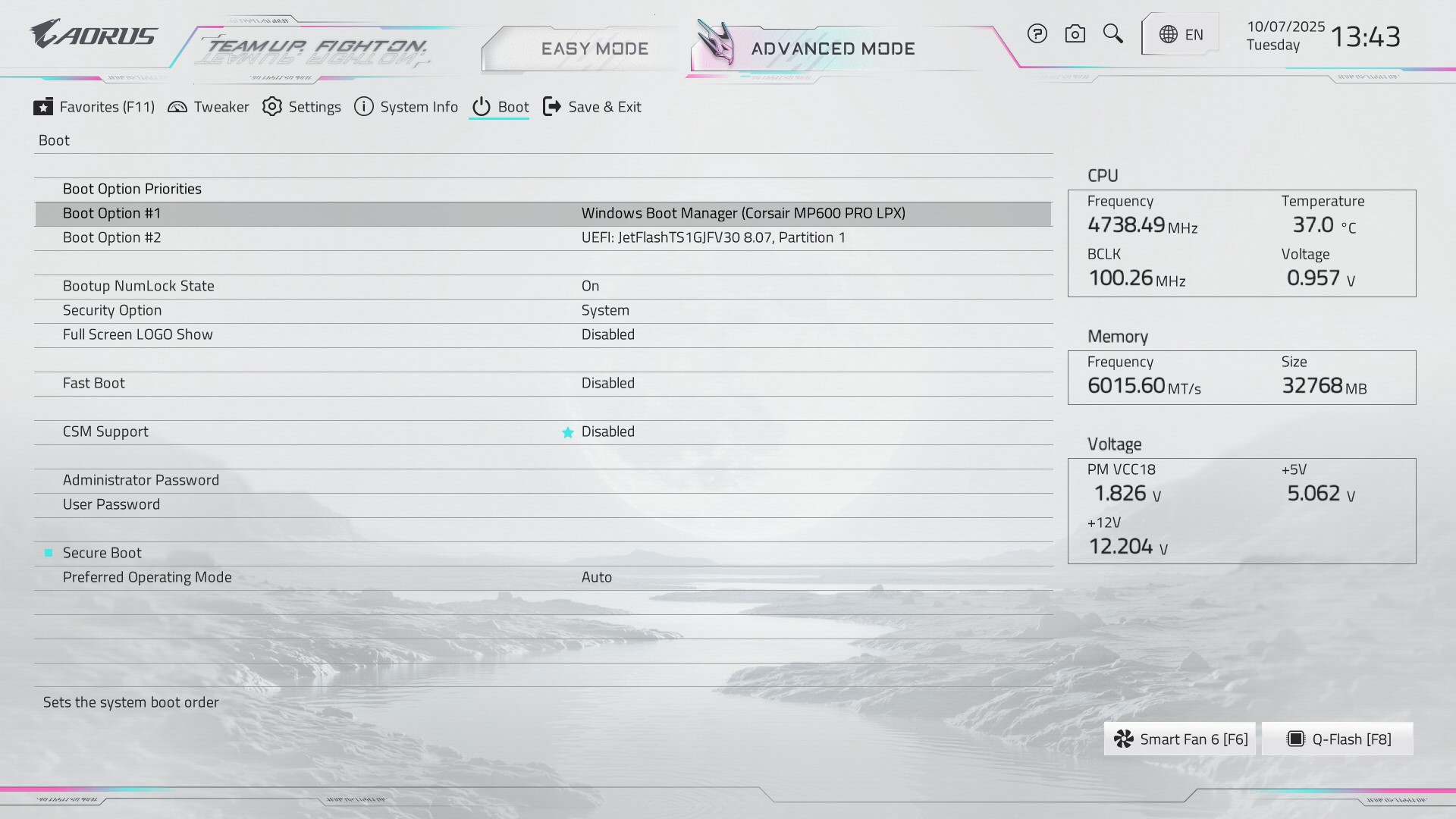Toggle the Fast Boot Disabled value

click(x=607, y=383)
